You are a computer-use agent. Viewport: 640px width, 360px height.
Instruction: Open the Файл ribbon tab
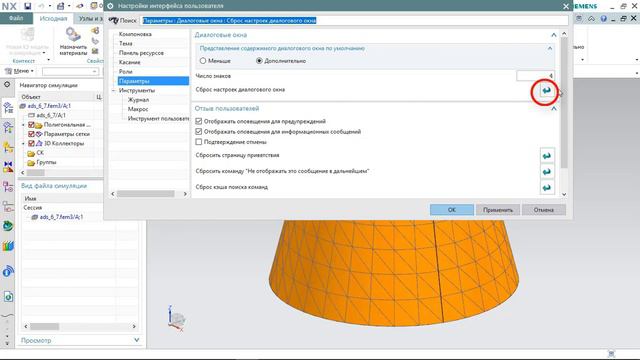16,18
